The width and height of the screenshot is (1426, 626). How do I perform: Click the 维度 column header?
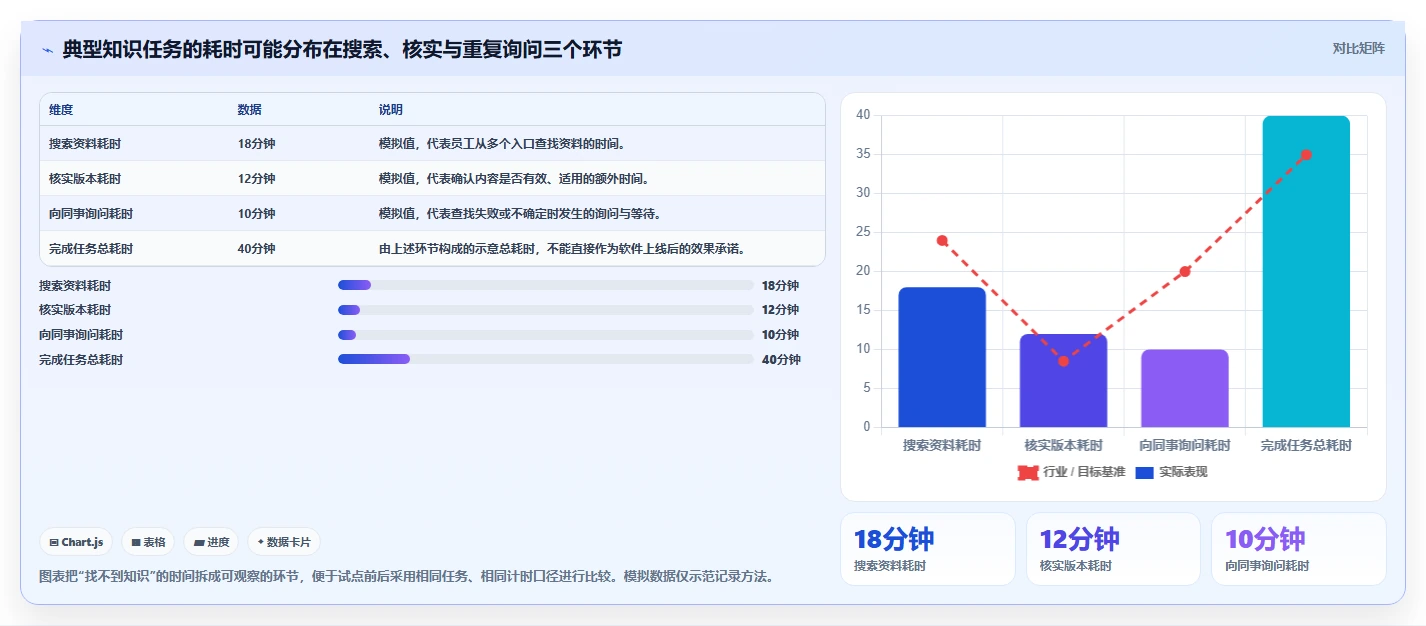tap(61, 110)
